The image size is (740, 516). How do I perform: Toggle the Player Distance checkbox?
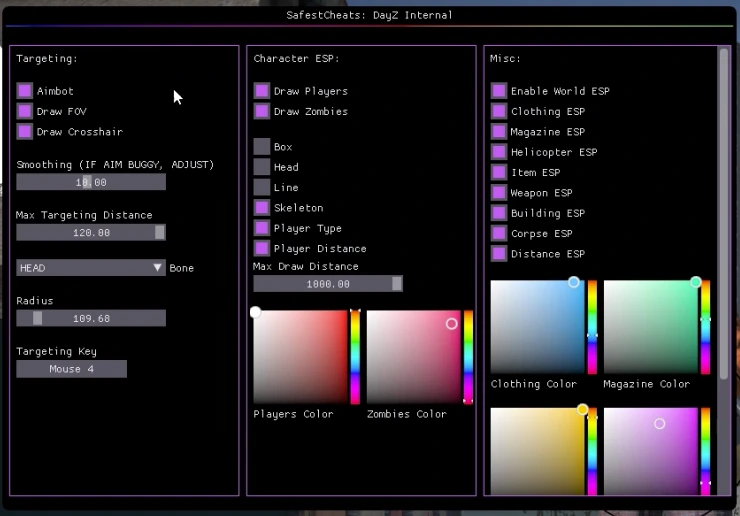click(x=262, y=248)
